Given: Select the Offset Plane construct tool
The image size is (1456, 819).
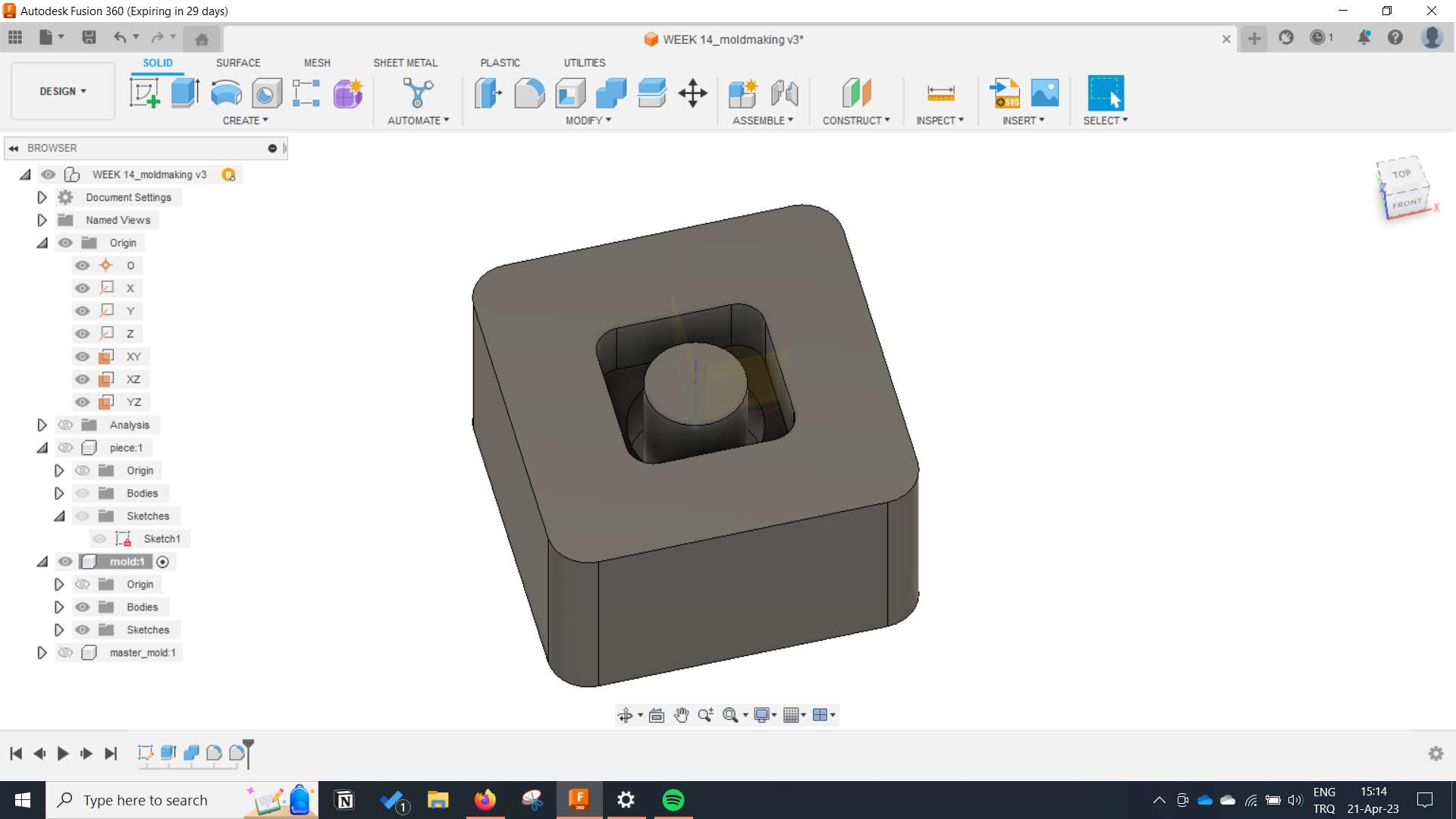Looking at the screenshot, I should (856, 93).
